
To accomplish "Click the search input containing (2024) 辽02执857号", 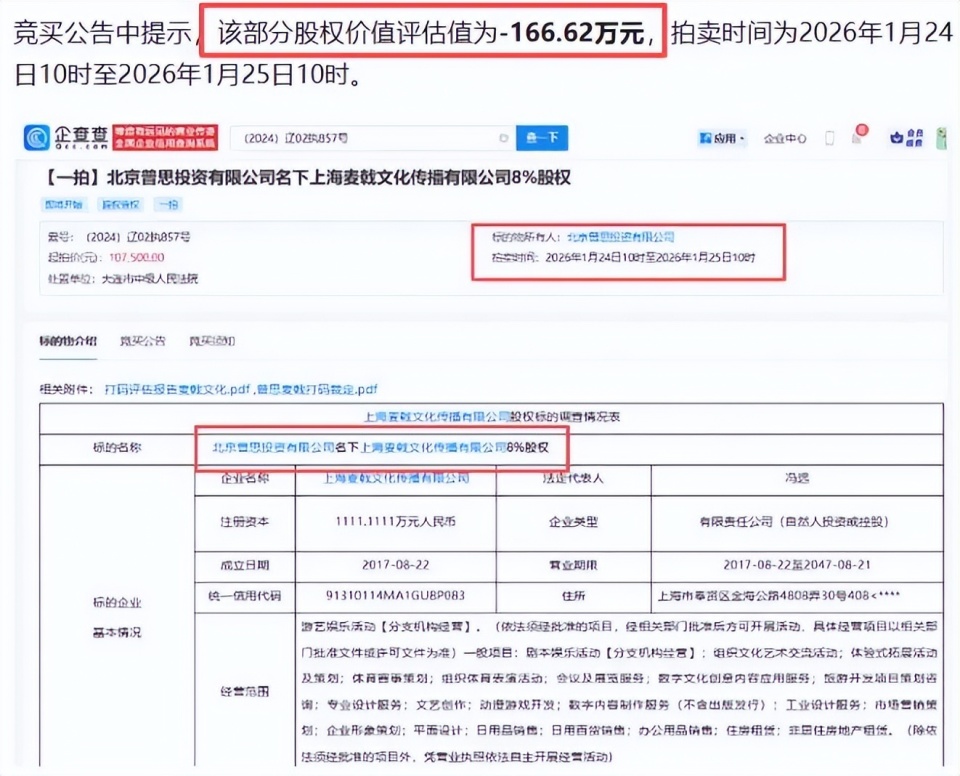I will click(x=372, y=138).
